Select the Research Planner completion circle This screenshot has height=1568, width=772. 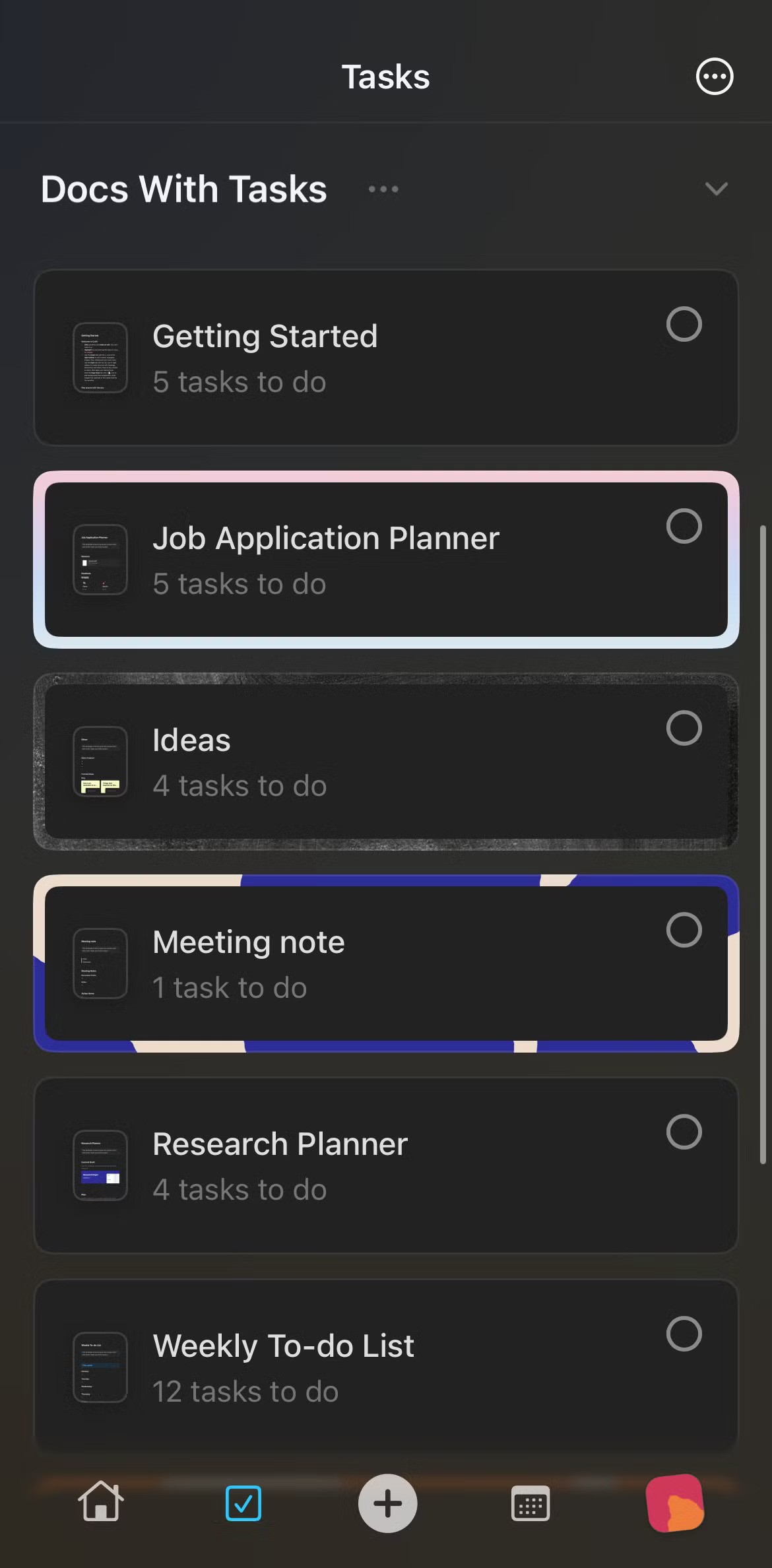[684, 1132]
